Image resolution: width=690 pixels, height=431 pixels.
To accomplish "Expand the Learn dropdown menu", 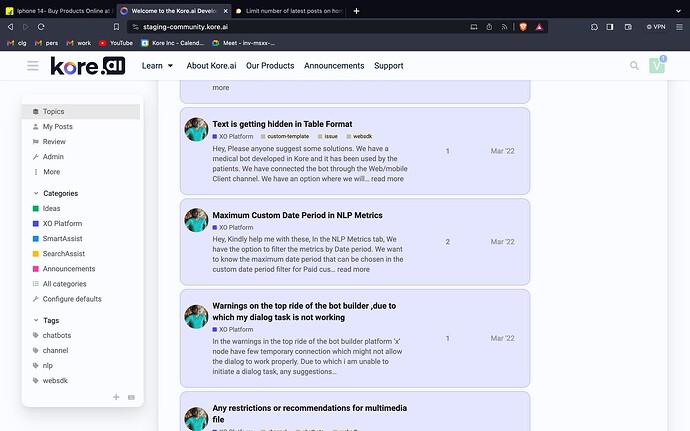I will click(157, 66).
